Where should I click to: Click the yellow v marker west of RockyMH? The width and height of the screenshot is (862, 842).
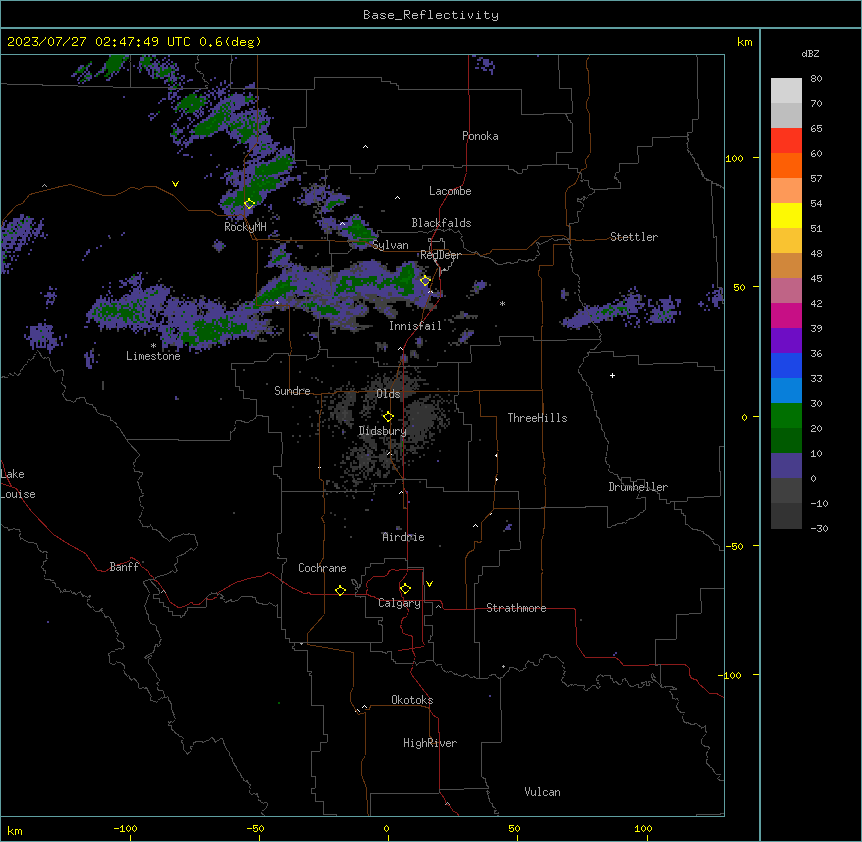[x=175, y=184]
